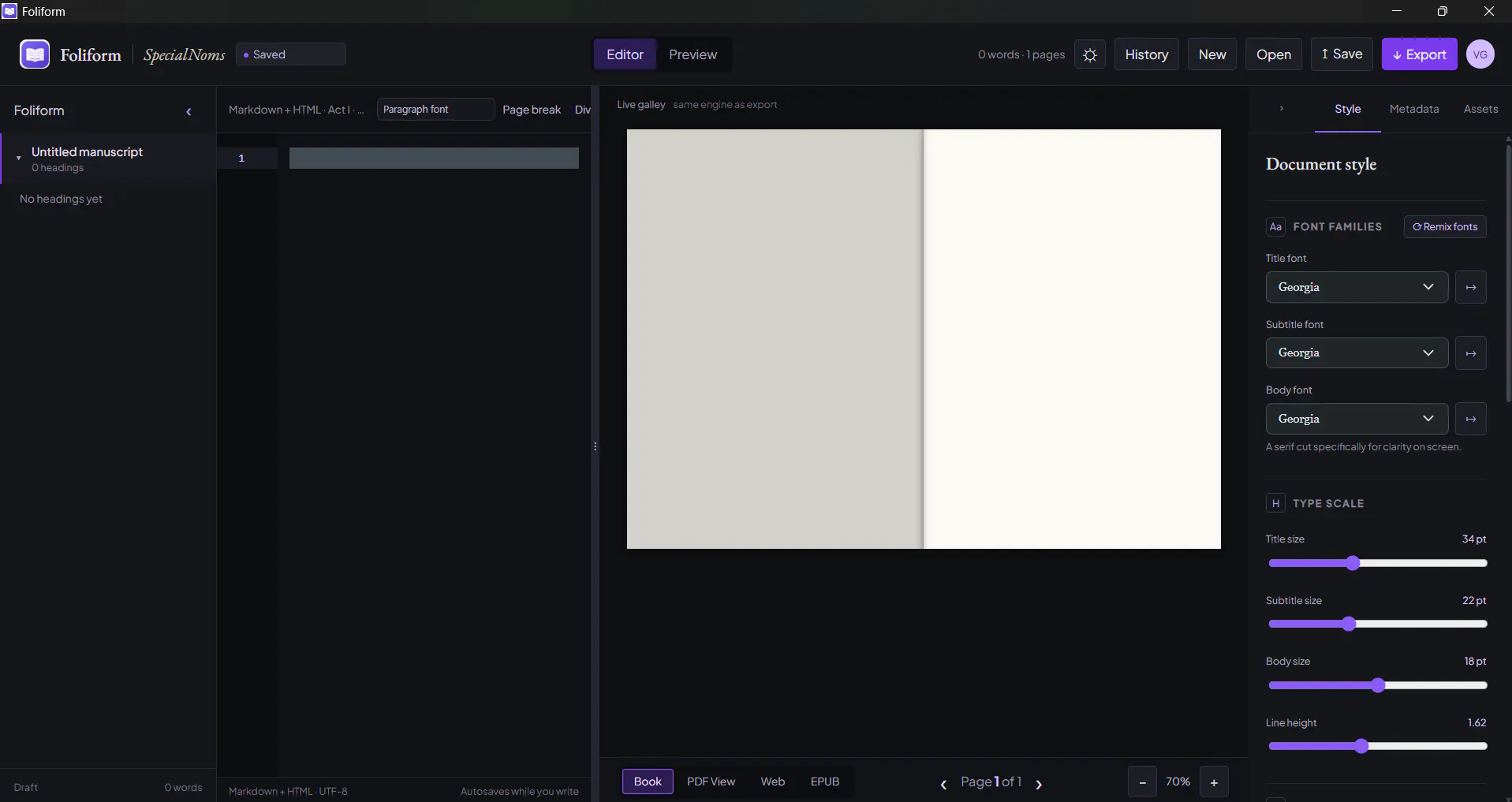Go to next page in galley

coord(1039,784)
